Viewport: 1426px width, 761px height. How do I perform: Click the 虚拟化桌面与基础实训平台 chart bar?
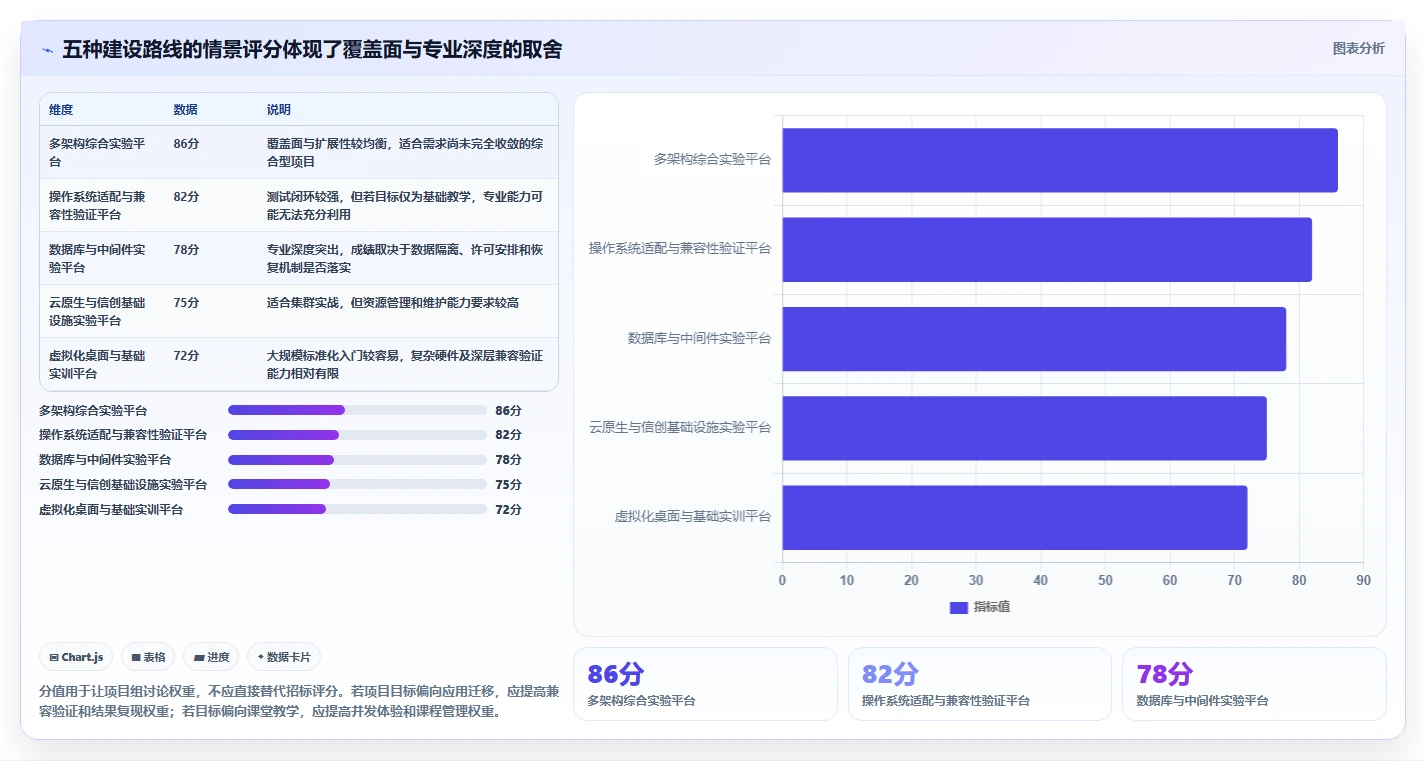1015,517
